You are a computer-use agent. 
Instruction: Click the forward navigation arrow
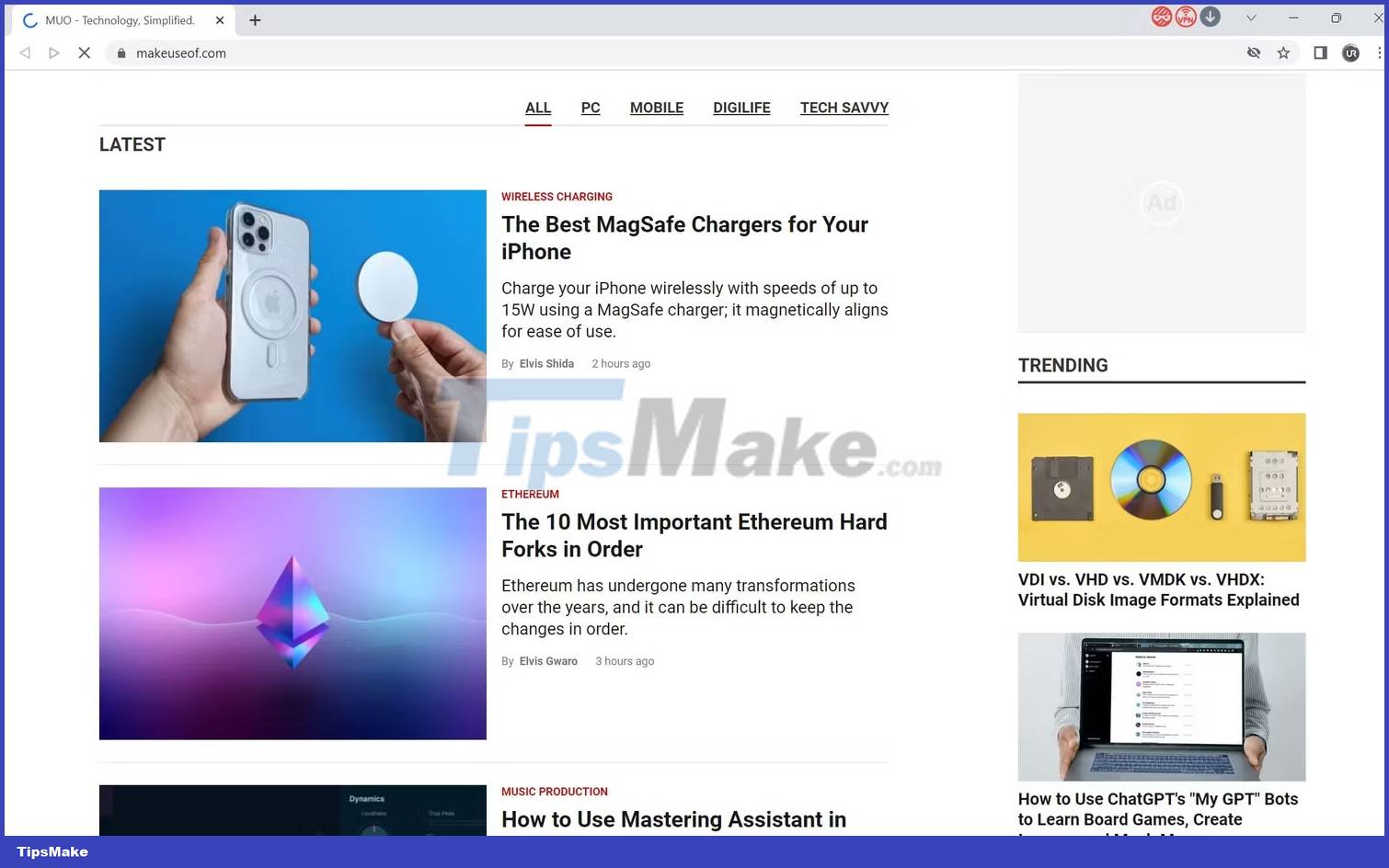pos(54,53)
